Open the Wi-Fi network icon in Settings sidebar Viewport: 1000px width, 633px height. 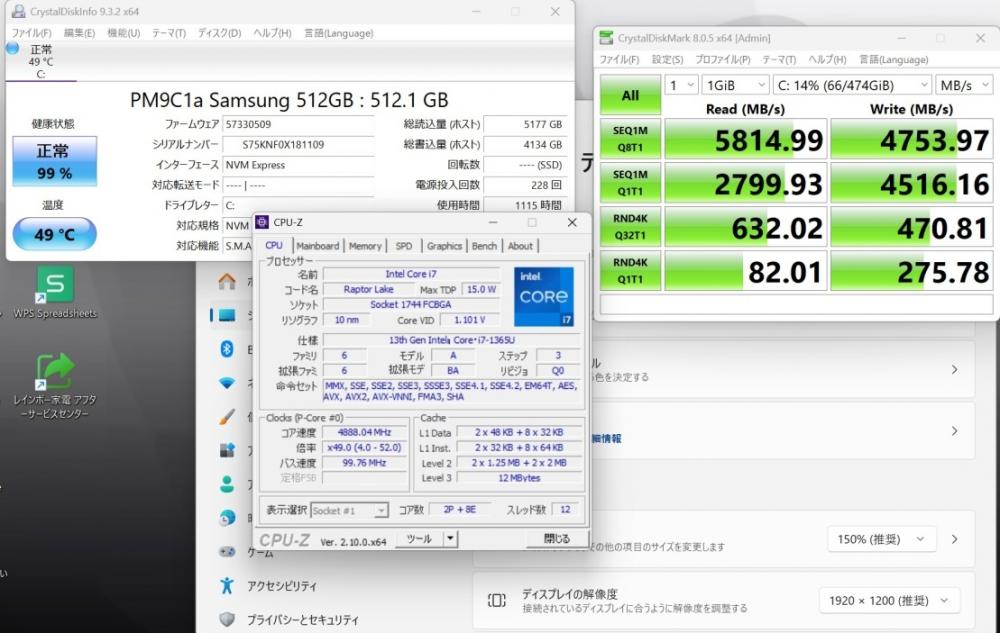tap(226, 383)
